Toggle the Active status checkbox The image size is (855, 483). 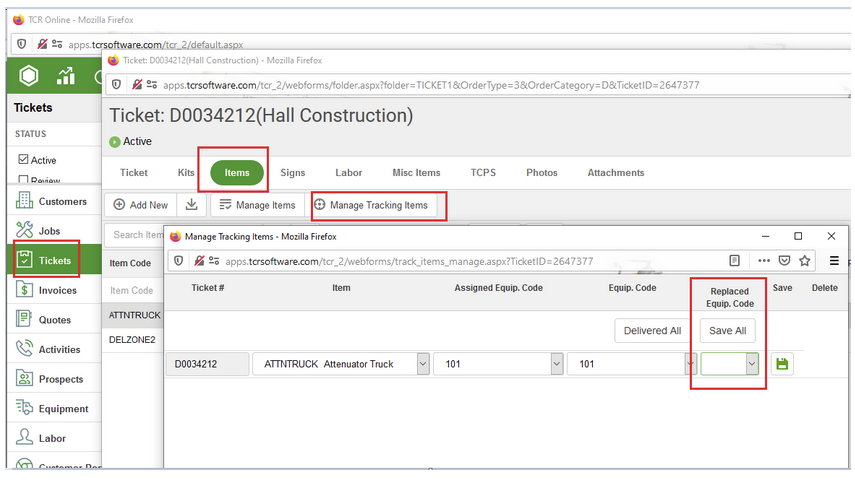click(x=23, y=159)
